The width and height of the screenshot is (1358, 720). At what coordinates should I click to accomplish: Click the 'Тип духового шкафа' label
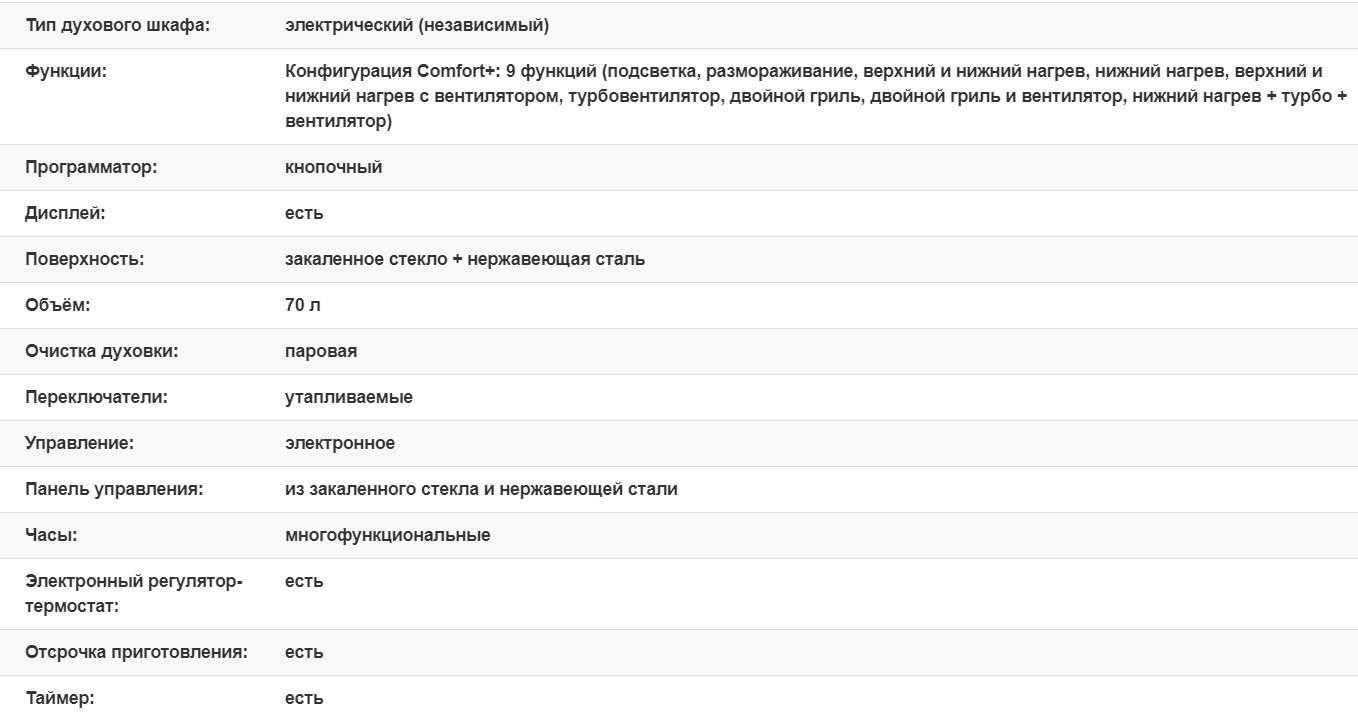(x=117, y=26)
